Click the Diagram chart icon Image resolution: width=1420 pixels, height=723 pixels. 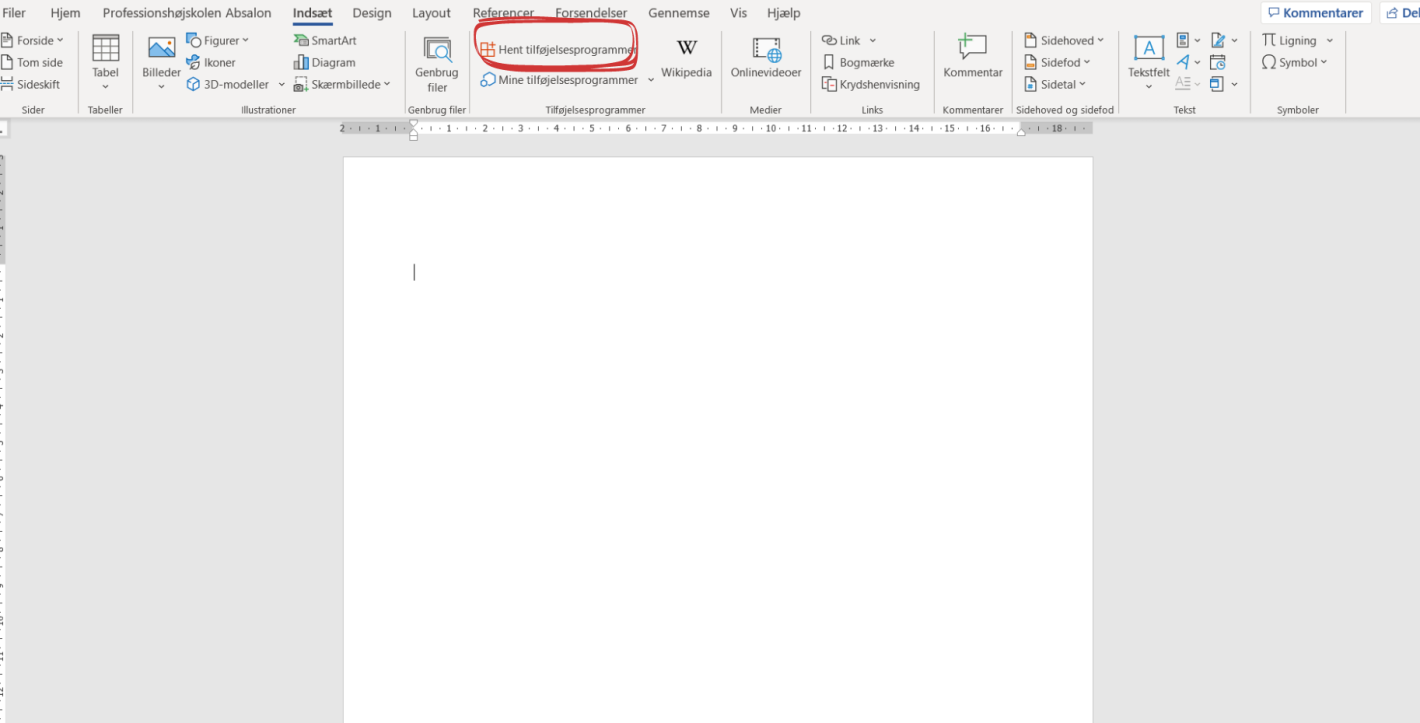(324, 63)
